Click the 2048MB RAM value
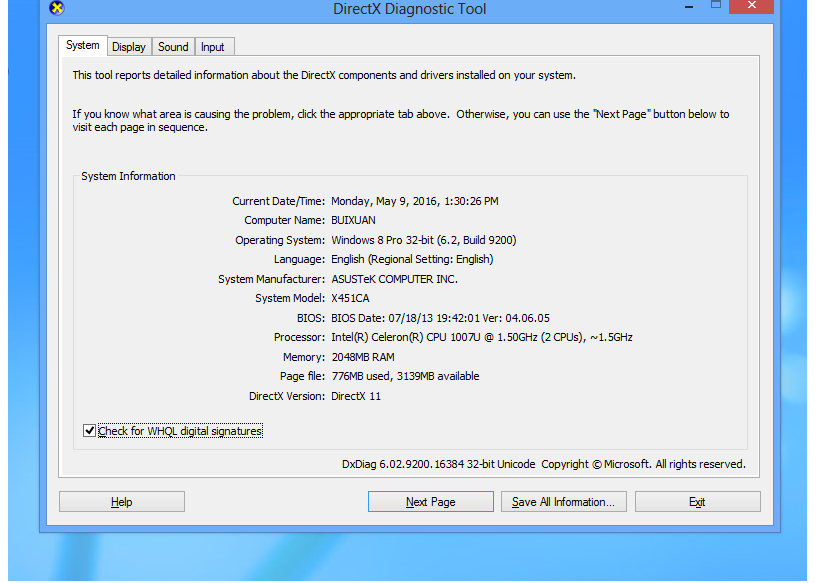Viewport: 819px width, 583px height. pos(363,357)
